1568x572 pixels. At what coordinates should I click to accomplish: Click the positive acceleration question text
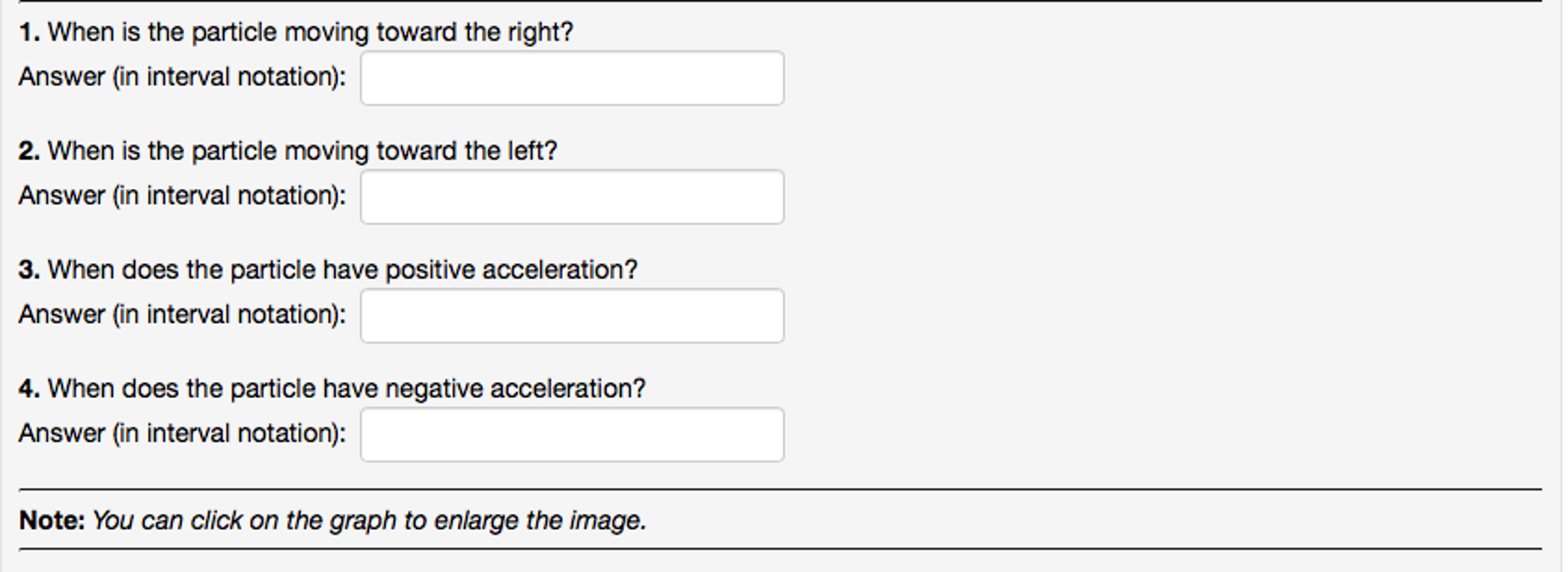[342, 270]
